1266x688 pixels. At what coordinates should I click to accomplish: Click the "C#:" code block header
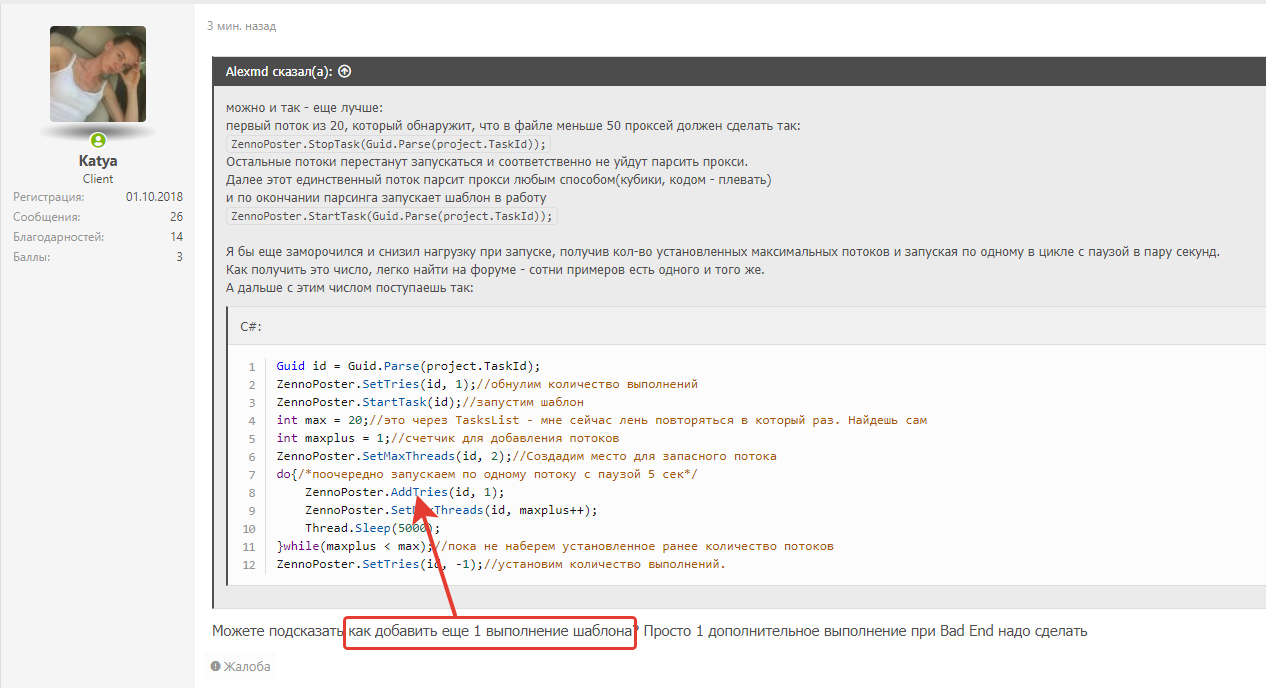251,326
